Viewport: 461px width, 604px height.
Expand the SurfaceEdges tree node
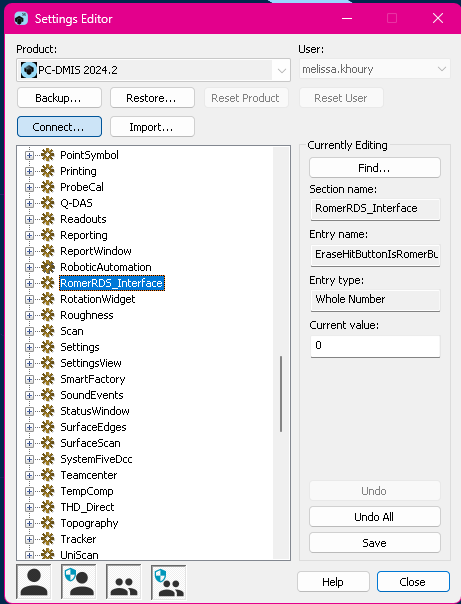point(29,427)
